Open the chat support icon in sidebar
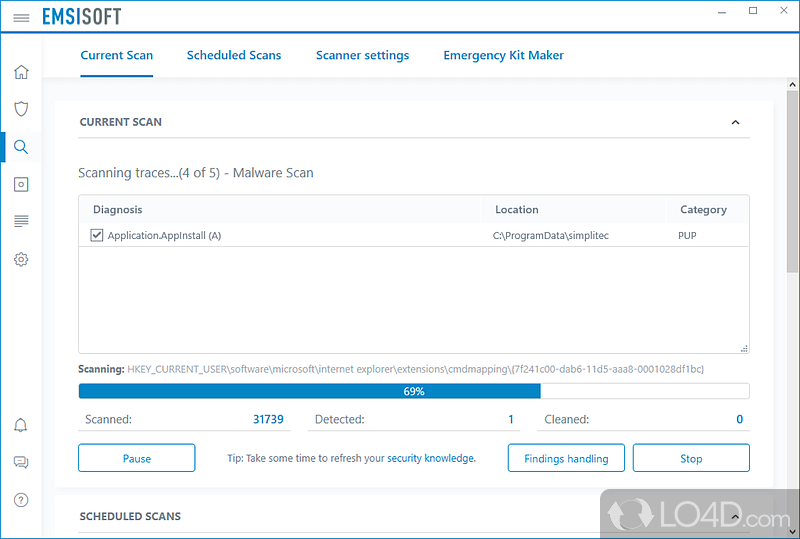The height and width of the screenshot is (539, 800). click(x=21, y=462)
